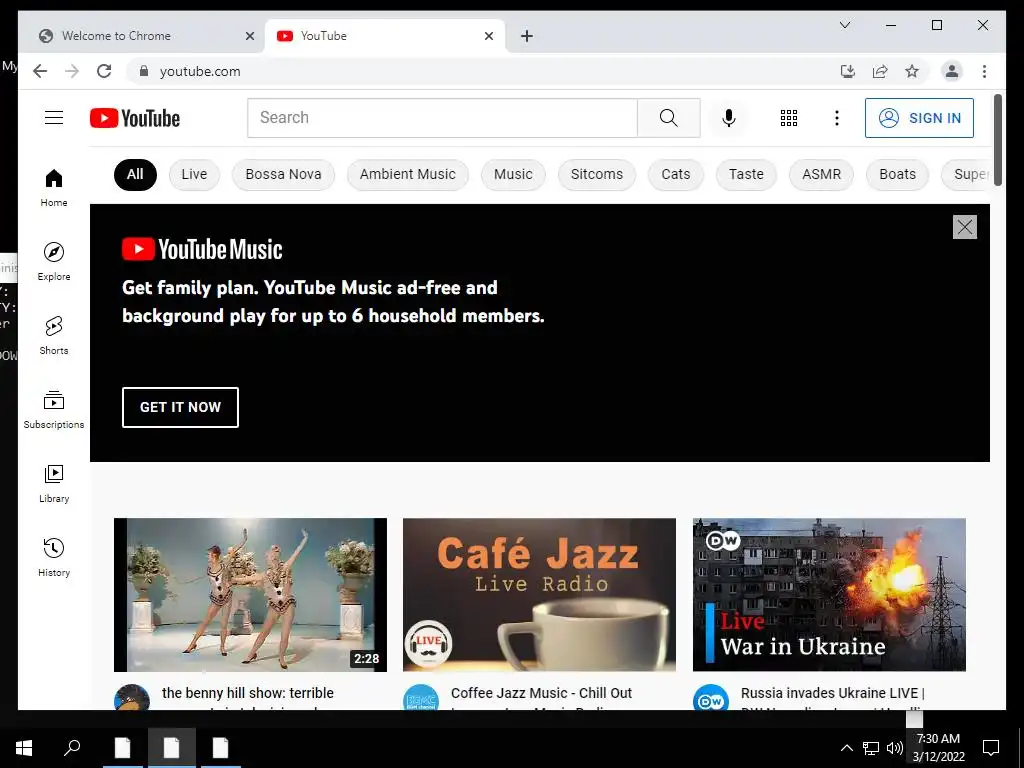1024x768 pixels.
Task: Open History in sidebar
Action: [x=54, y=557]
